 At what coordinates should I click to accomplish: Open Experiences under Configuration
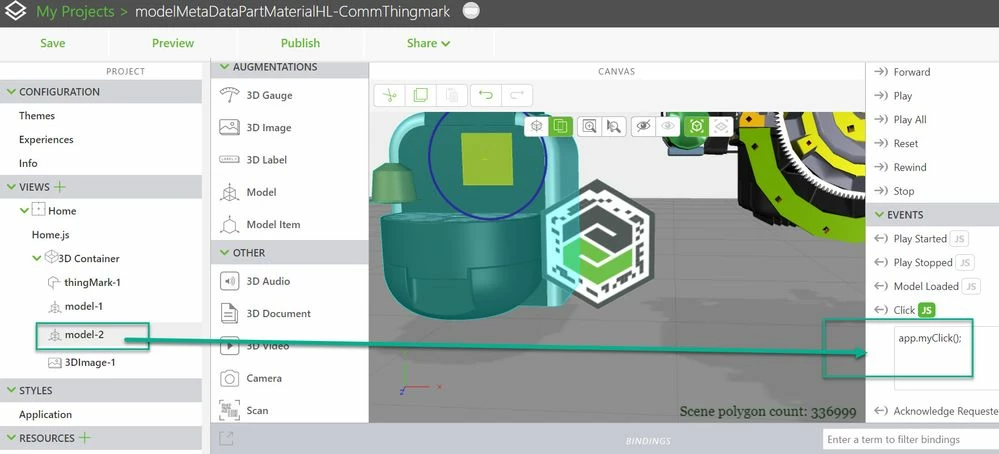coord(46,139)
